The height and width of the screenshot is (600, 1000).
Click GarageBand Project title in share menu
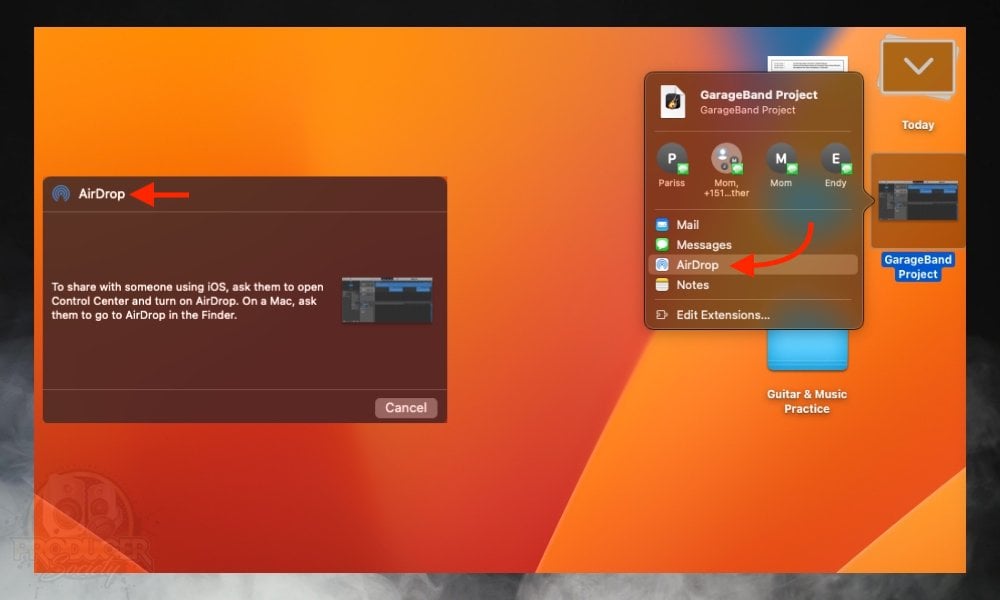pos(758,94)
